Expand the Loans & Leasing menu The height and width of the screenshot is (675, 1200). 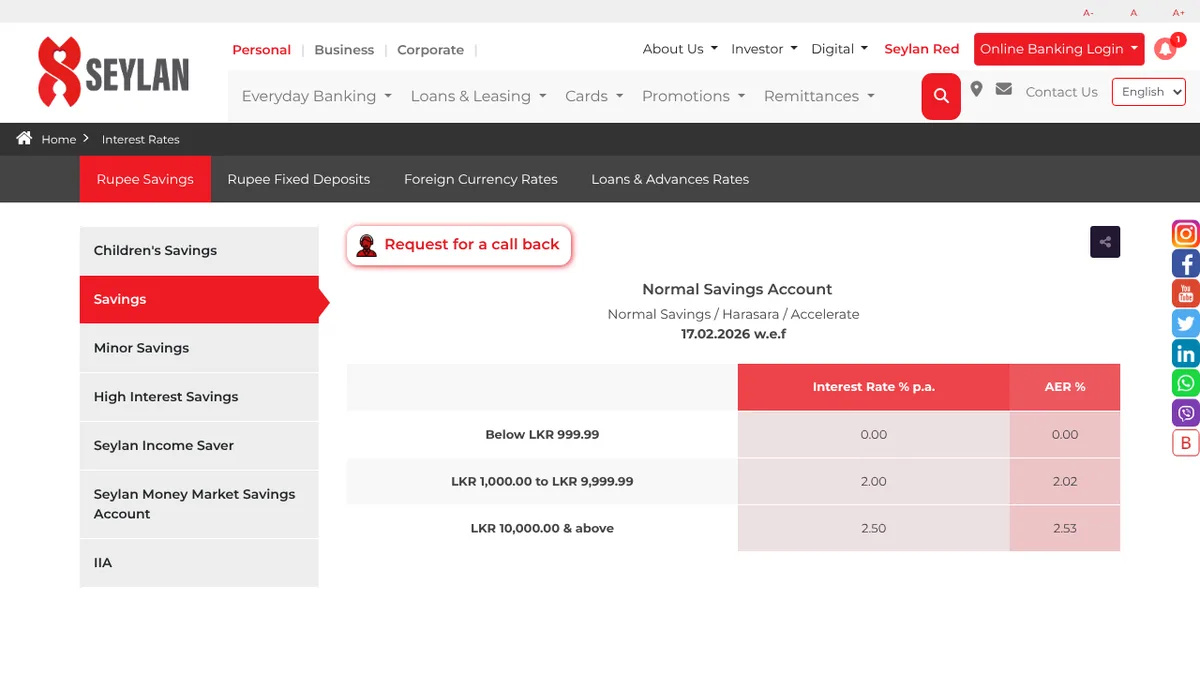click(x=478, y=96)
